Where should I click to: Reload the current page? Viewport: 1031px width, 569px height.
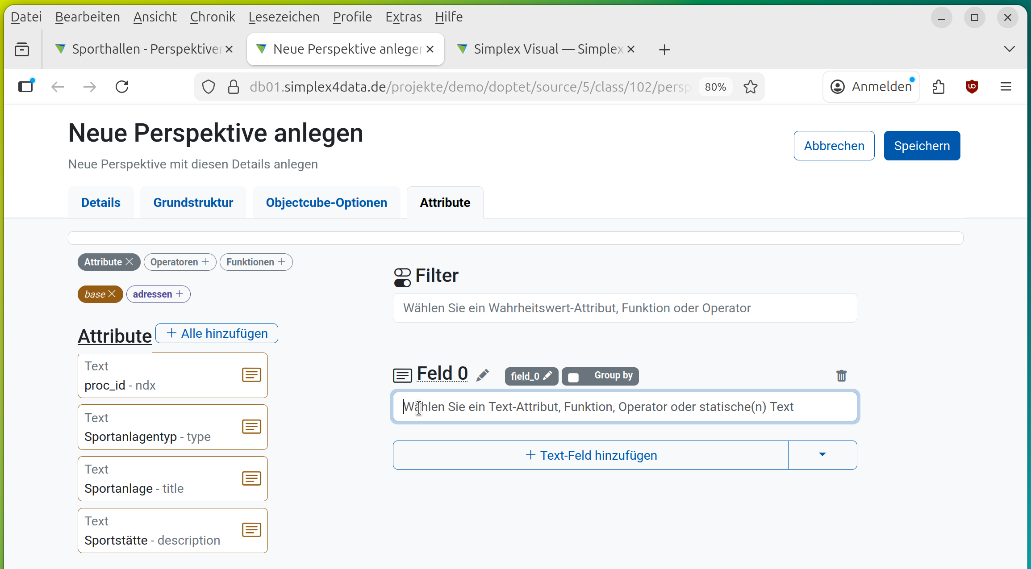122,87
